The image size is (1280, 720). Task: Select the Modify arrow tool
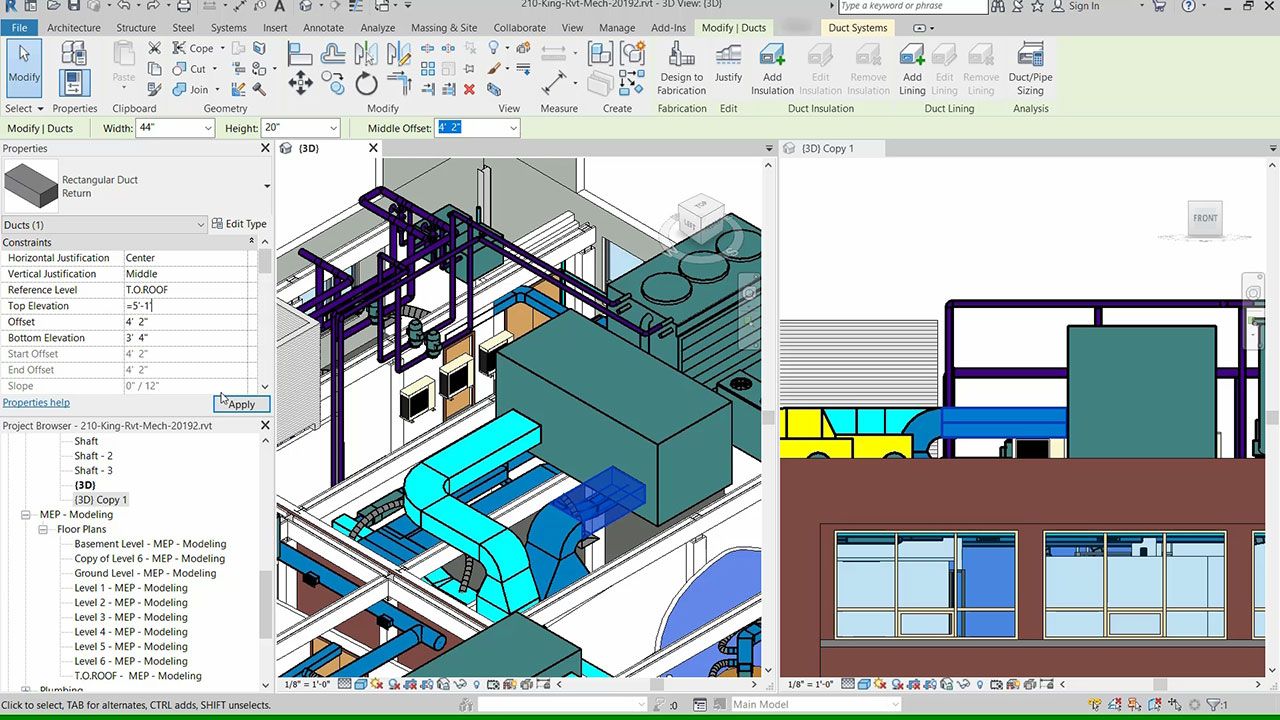pyautogui.click(x=24, y=66)
